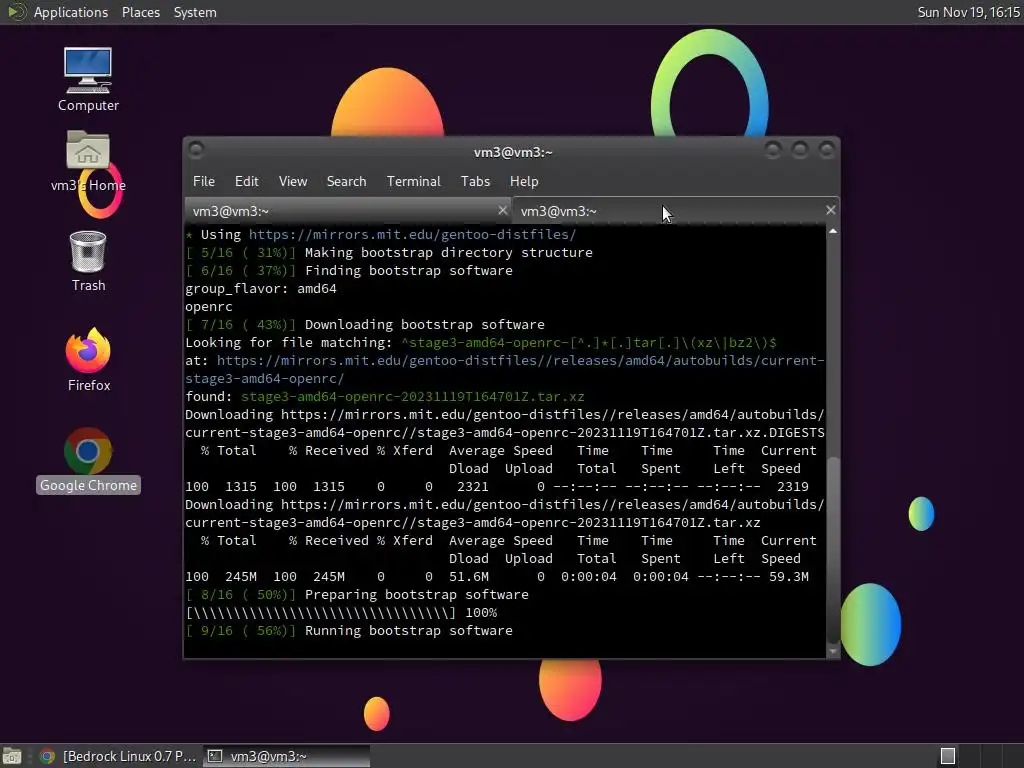1024x768 pixels.
Task: Open the terminal Help menu
Action: pos(524,182)
